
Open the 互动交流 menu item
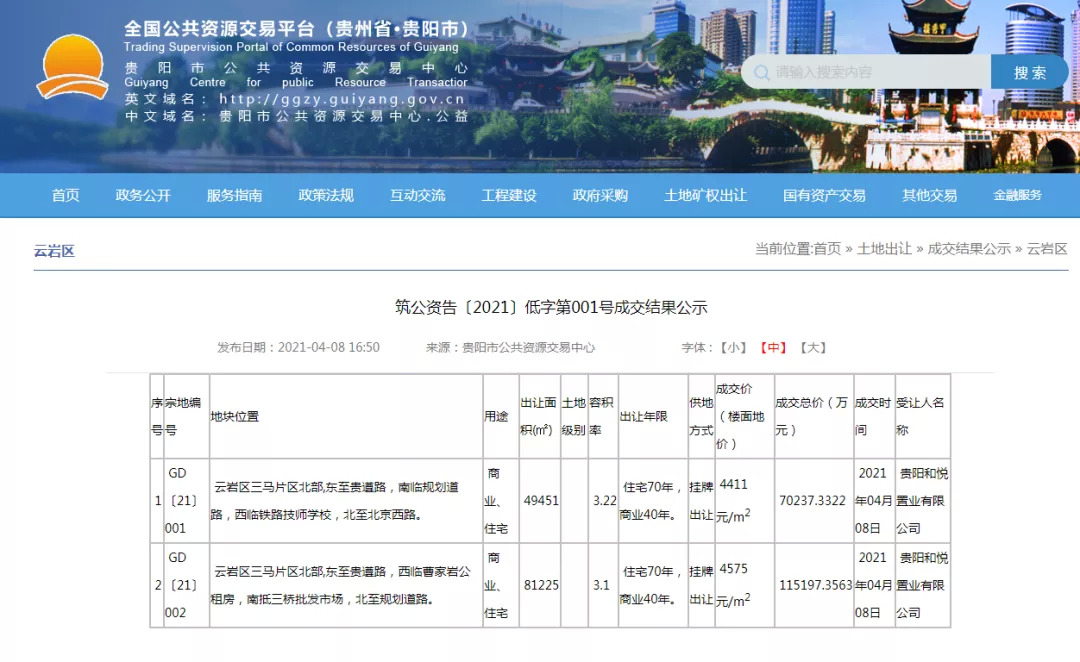click(417, 195)
